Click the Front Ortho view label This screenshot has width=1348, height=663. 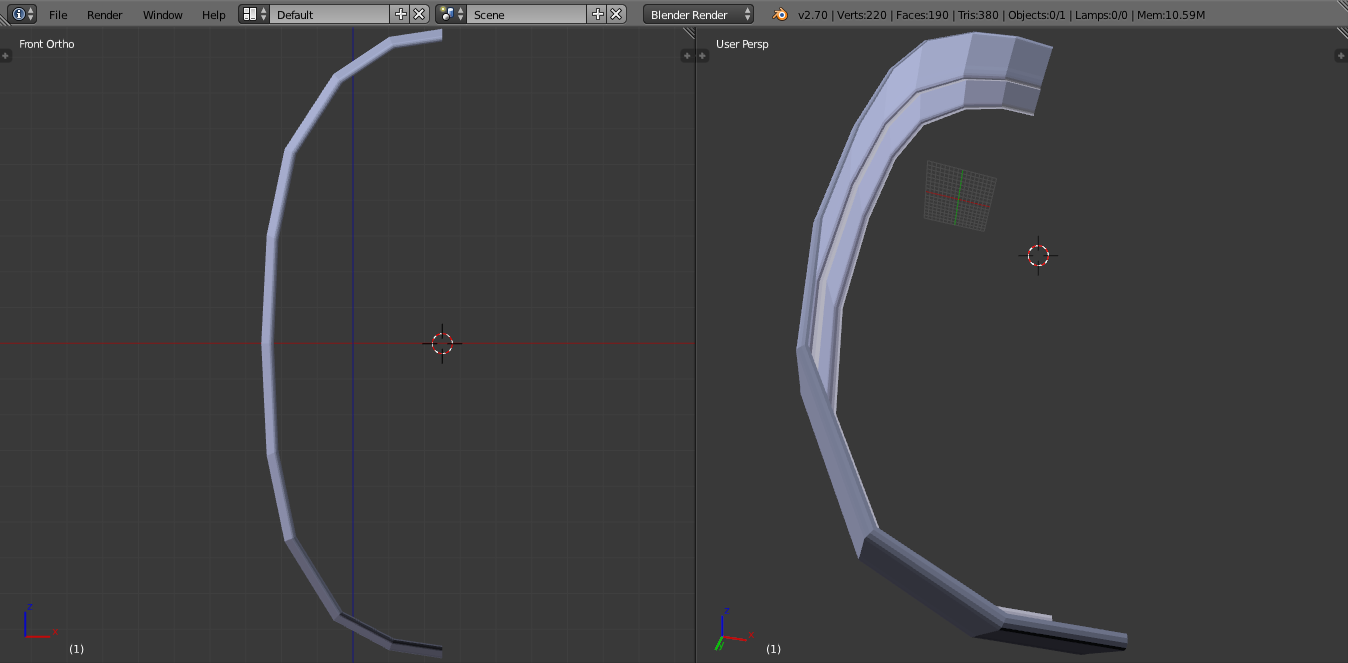(x=47, y=44)
